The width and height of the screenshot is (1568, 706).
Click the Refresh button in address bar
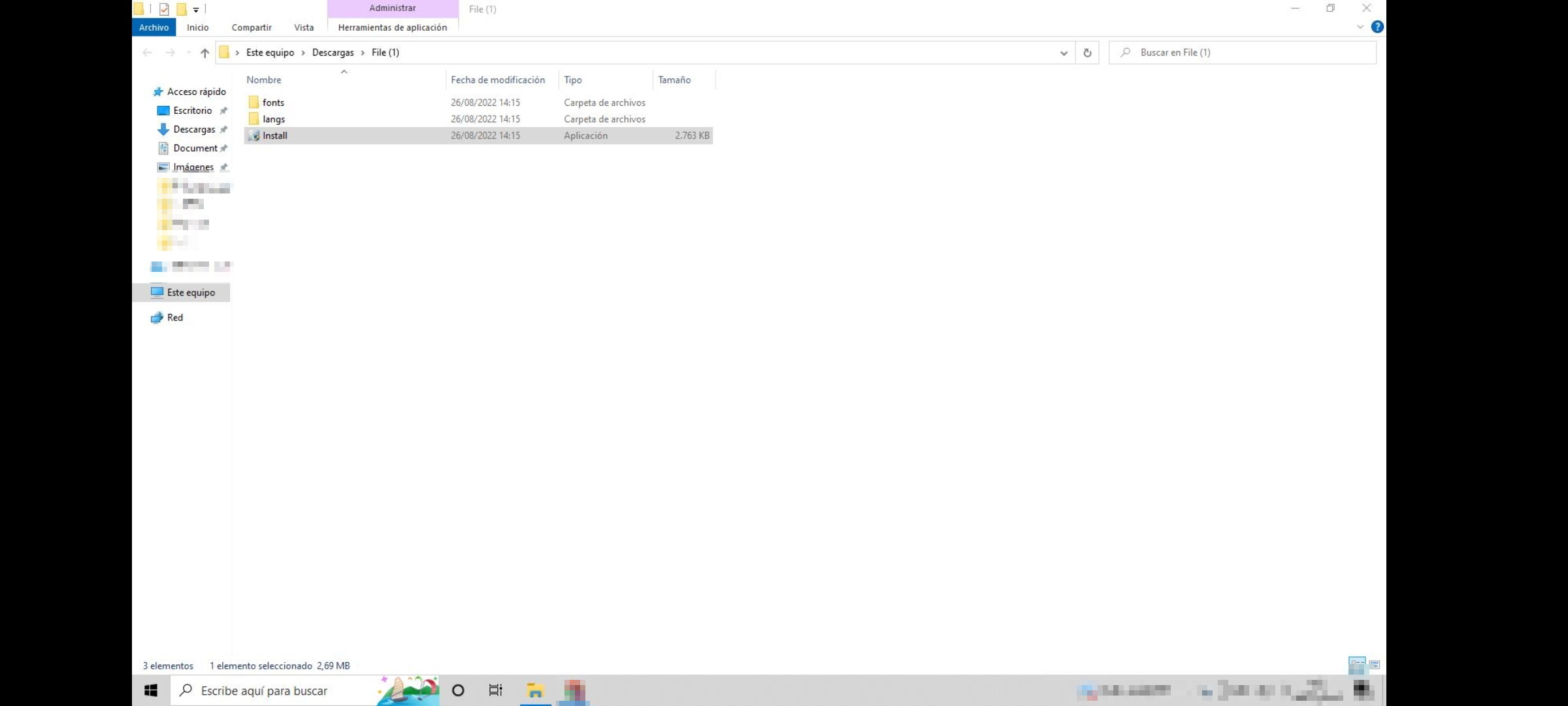click(x=1087, y=53)
